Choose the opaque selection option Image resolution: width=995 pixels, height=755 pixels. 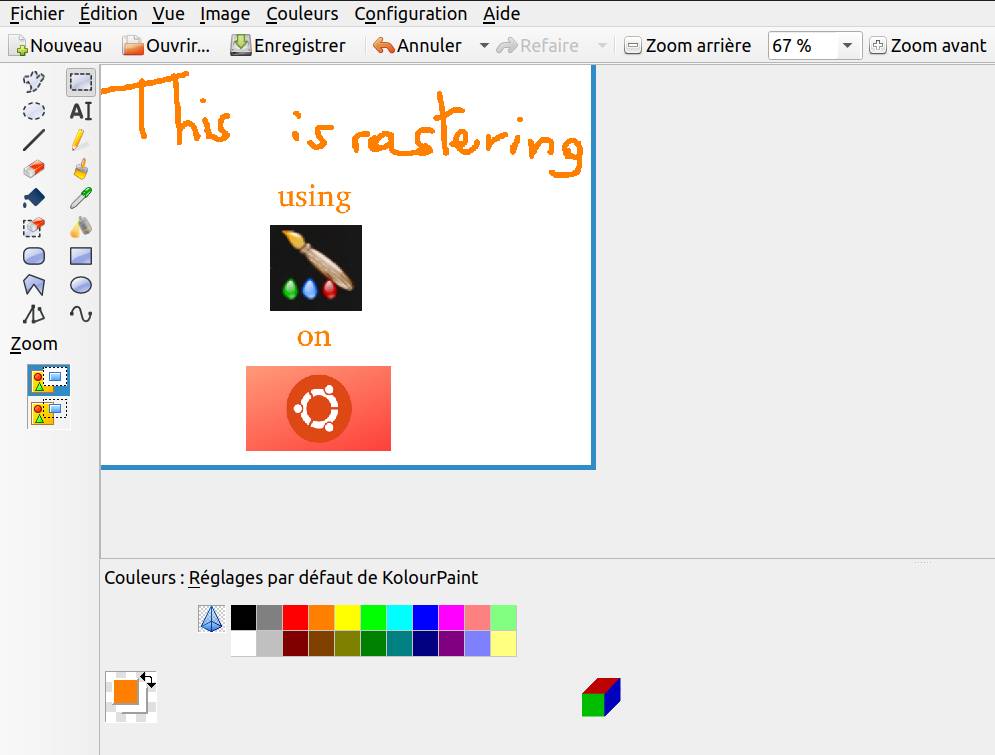pos(49,380)
